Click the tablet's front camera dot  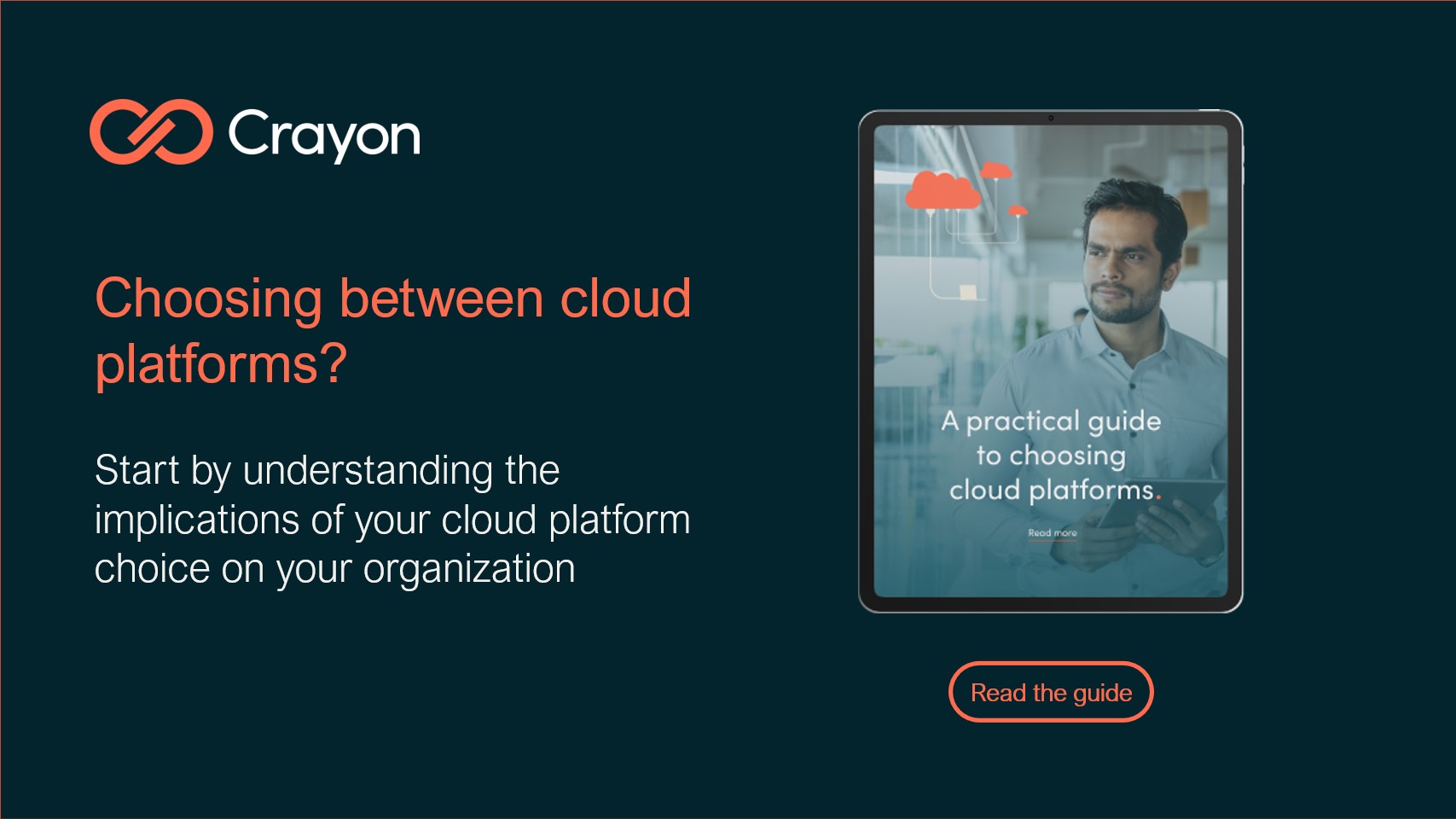pos(1051,119)
